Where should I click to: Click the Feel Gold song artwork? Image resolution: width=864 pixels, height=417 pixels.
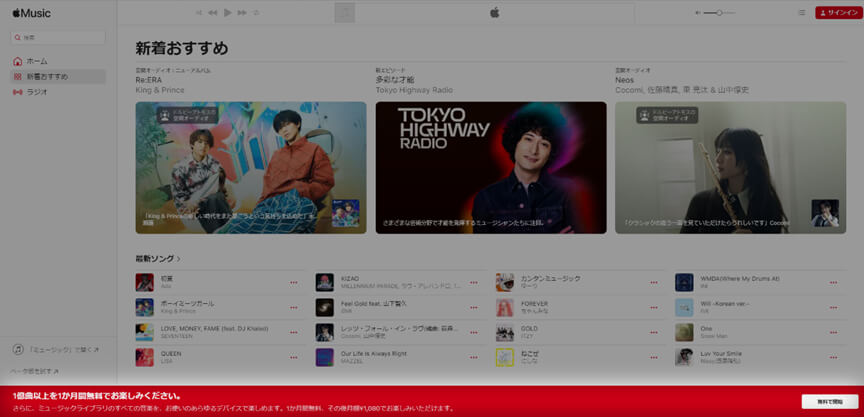point(325,307)
